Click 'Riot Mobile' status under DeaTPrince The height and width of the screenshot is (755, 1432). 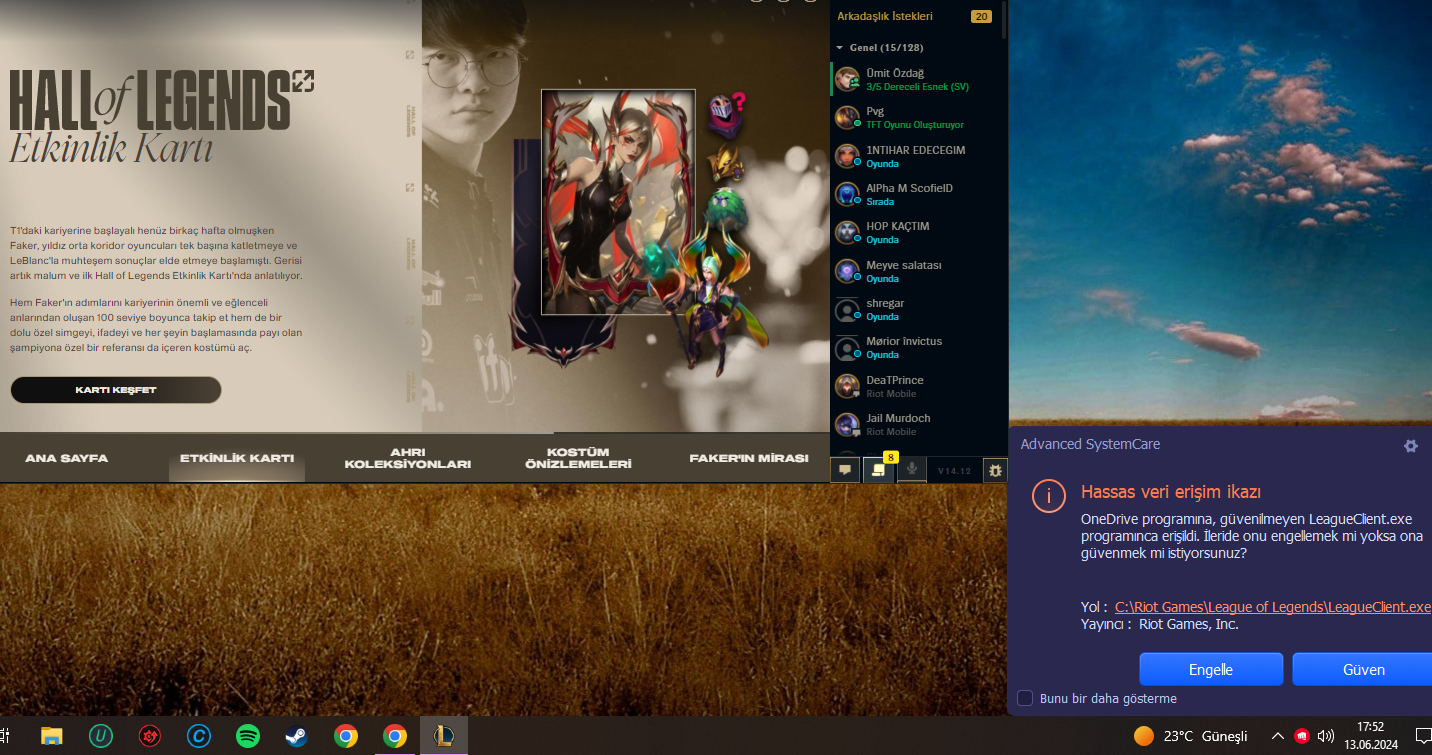click(x=891, y=394)
